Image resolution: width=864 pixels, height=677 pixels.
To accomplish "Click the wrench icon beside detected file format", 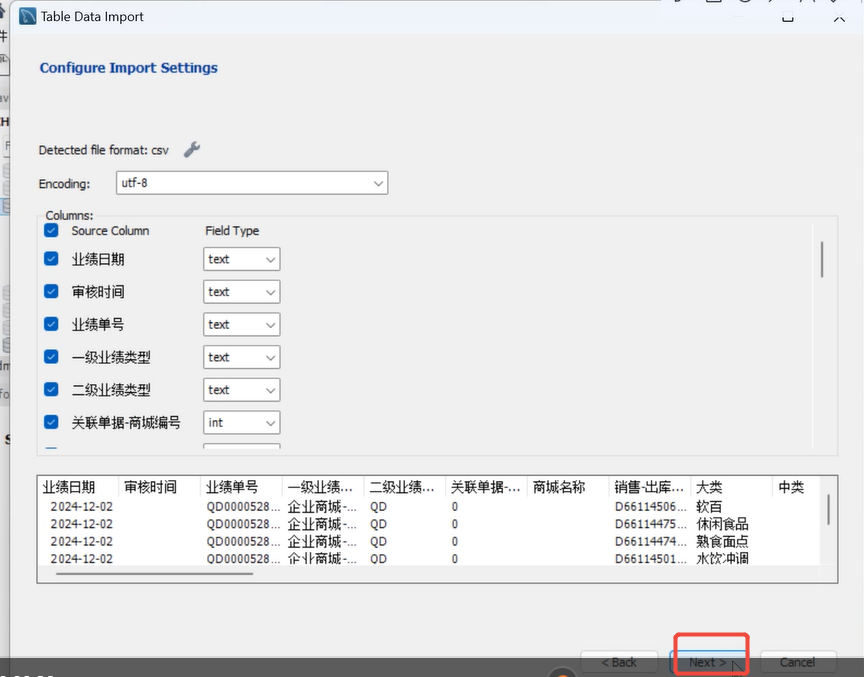I will pos(192,149).
